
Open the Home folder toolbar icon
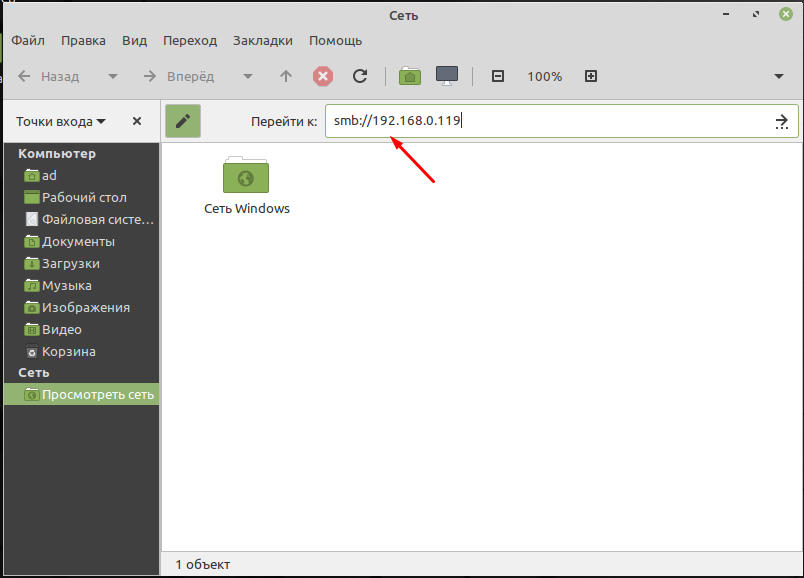pyautogui.click(x=410, y=76)
